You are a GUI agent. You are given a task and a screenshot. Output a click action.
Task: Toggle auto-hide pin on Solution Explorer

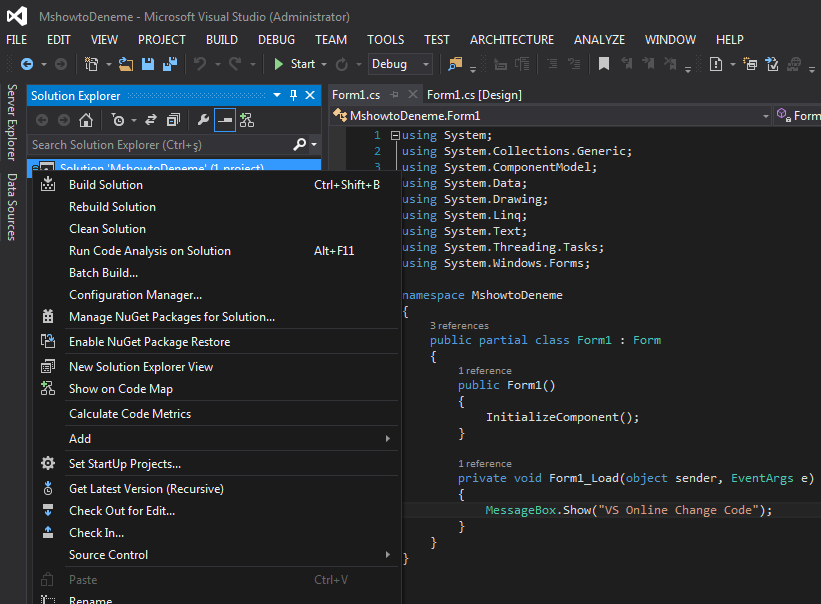pyautogui.click(x=293, y=95)
